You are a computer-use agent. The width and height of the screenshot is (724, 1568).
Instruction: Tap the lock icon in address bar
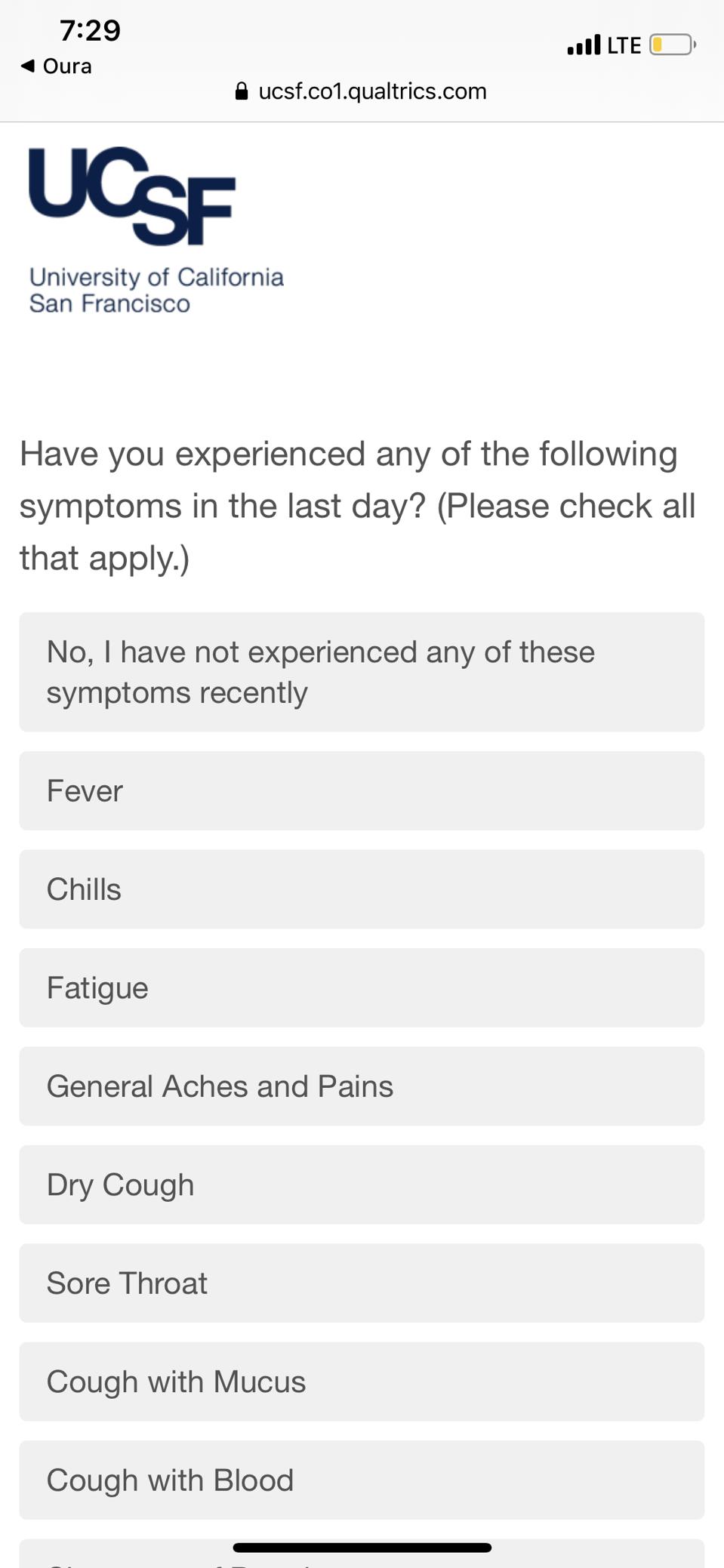[242, 91]
